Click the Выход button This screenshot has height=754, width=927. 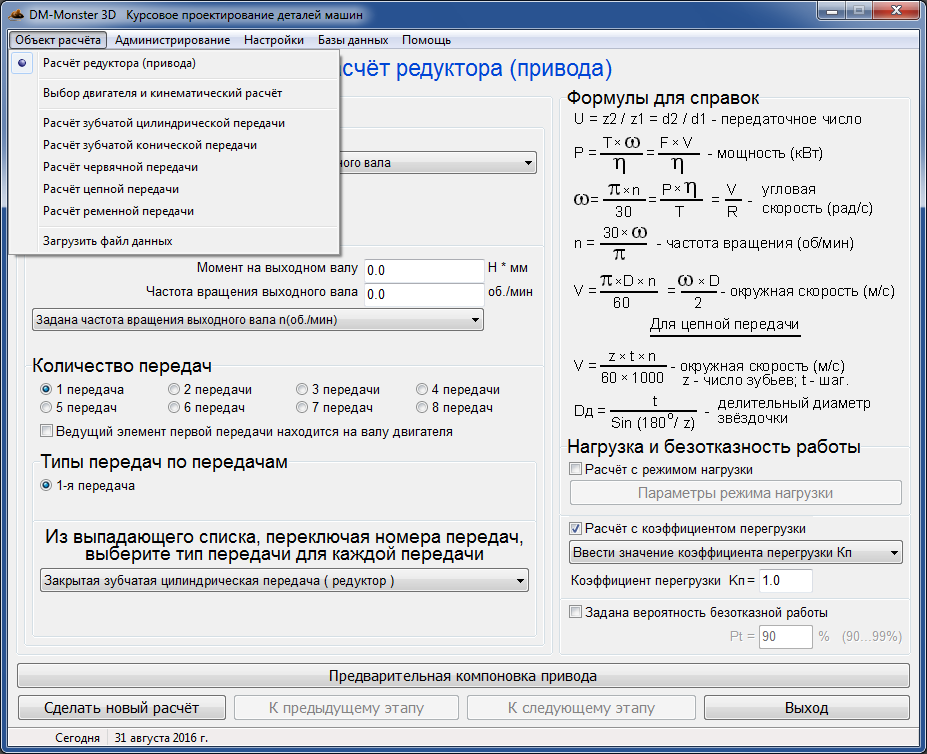coord(806,707)
